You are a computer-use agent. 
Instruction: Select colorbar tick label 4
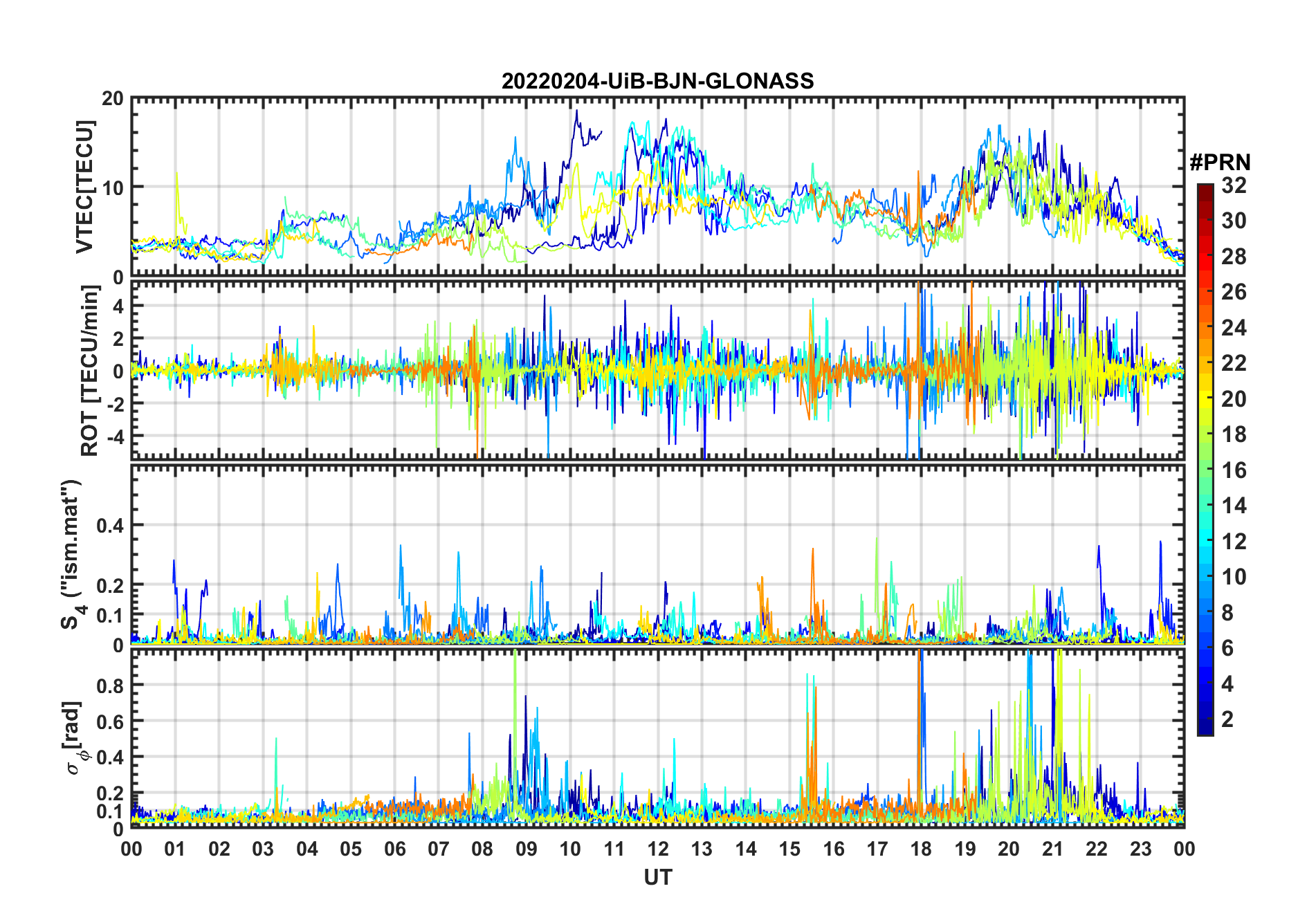pyautogui.click(x=1227, y=684)
